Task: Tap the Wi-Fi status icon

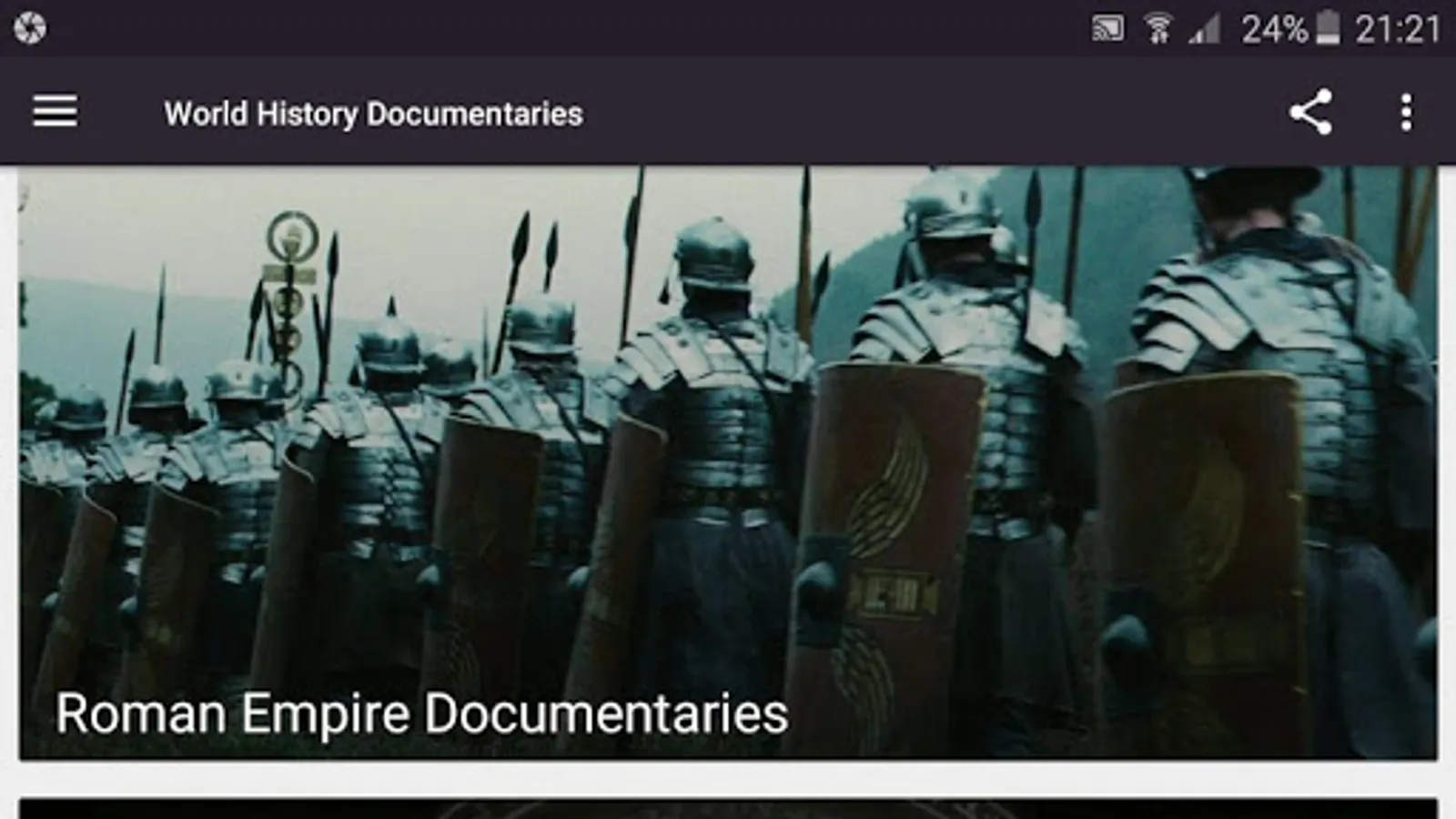Action: click(1158, 29)
